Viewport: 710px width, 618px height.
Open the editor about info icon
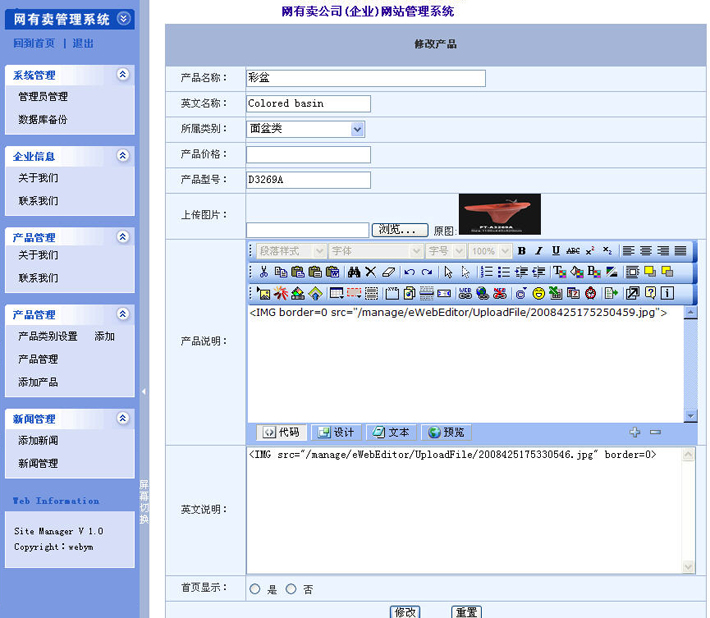point(667,293)
